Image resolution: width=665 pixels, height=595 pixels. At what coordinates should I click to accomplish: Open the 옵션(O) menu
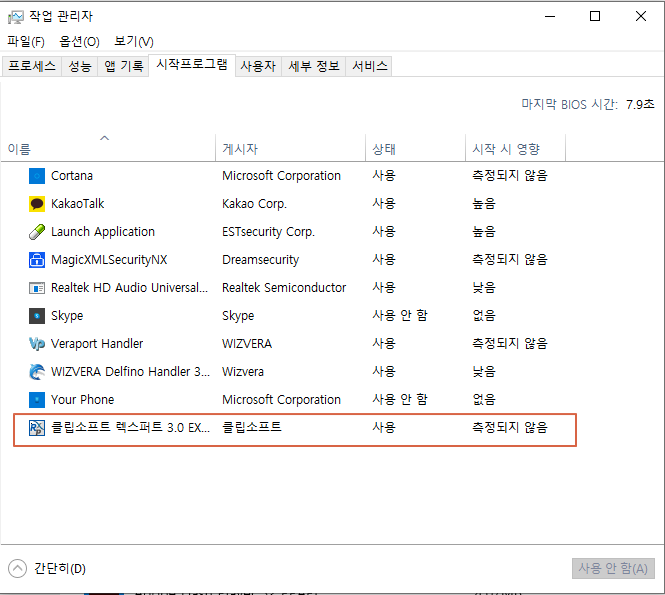(x=79, y=41)
